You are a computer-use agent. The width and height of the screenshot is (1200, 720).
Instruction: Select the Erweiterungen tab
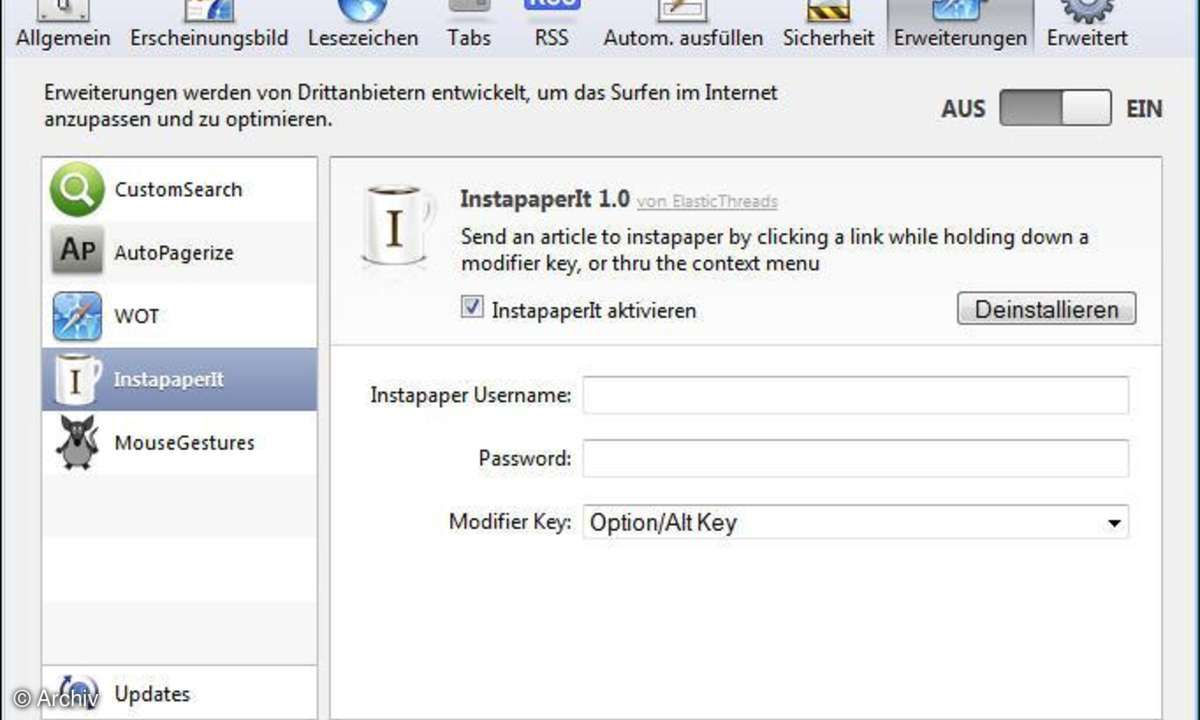[960, 27]
